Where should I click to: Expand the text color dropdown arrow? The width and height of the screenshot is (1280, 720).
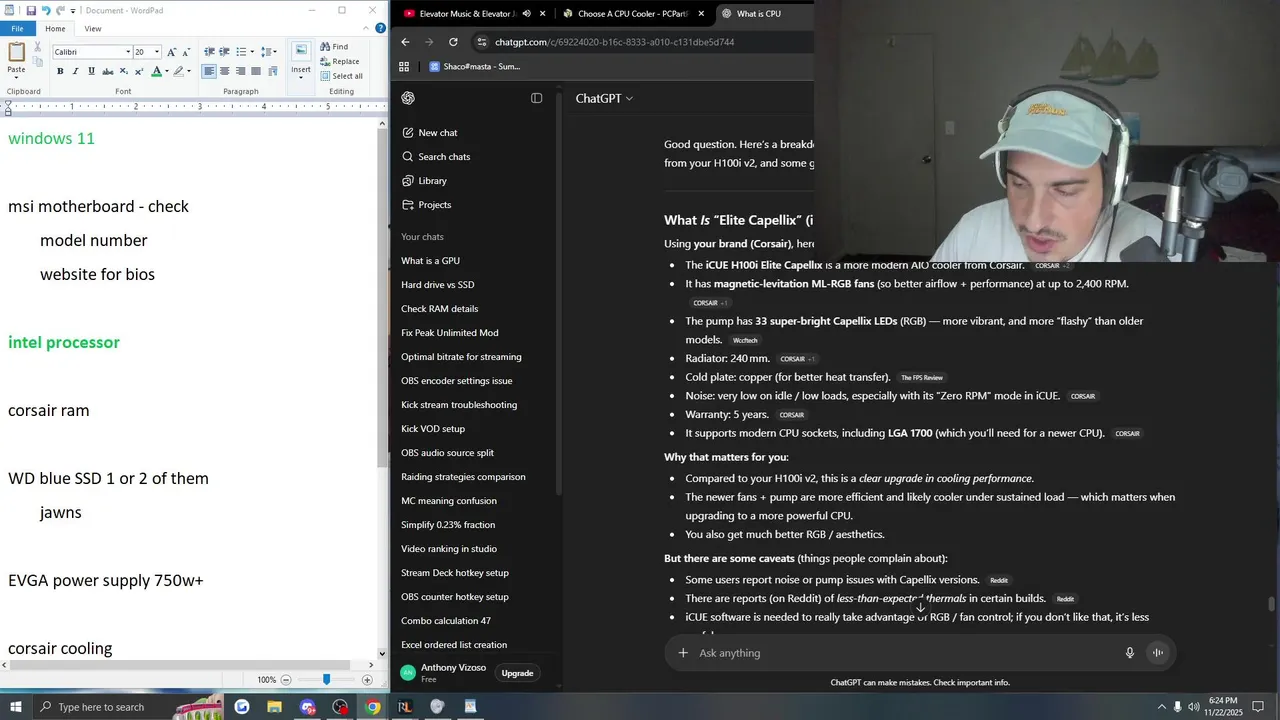point(166,71)
